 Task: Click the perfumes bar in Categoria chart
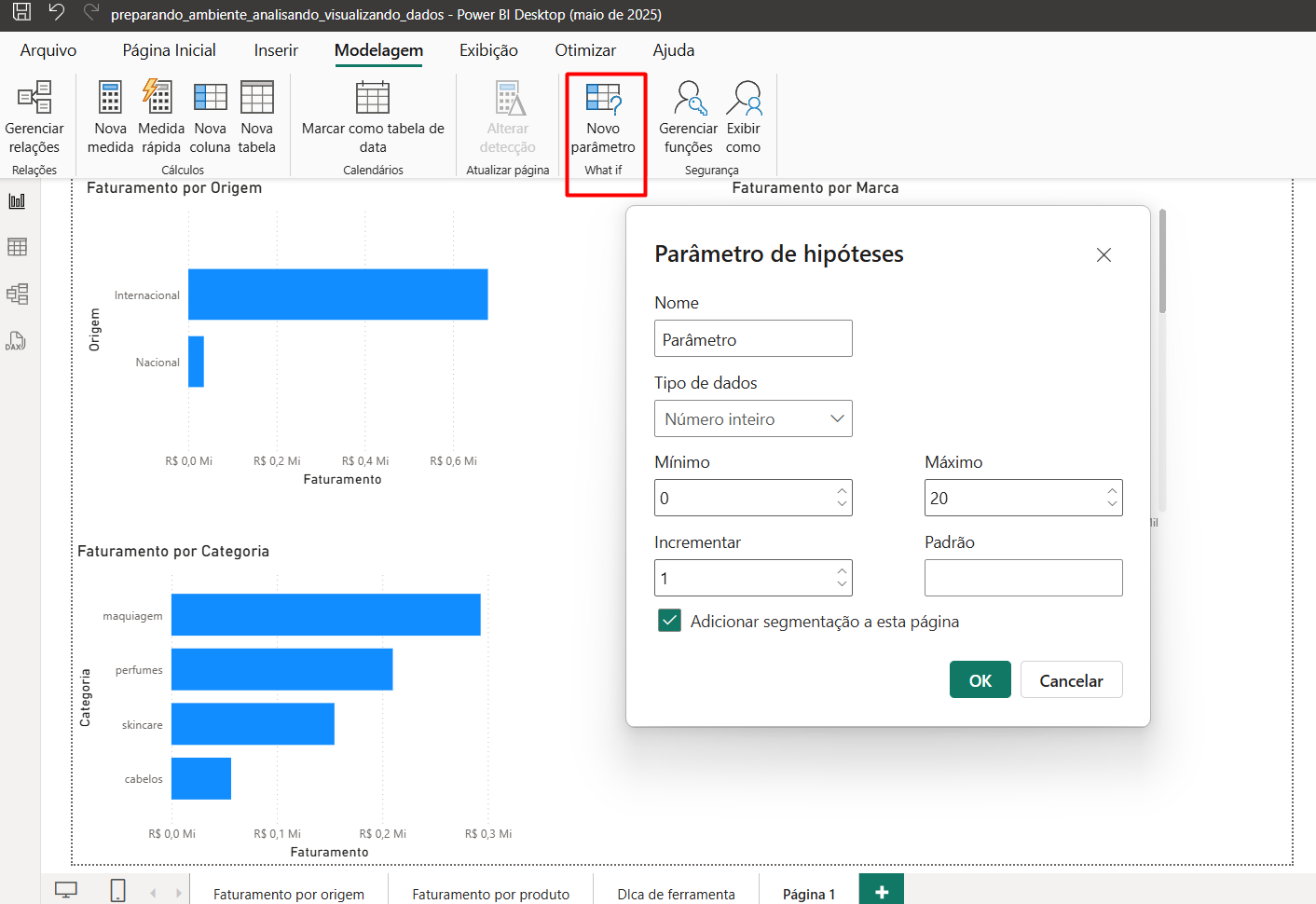281,669
